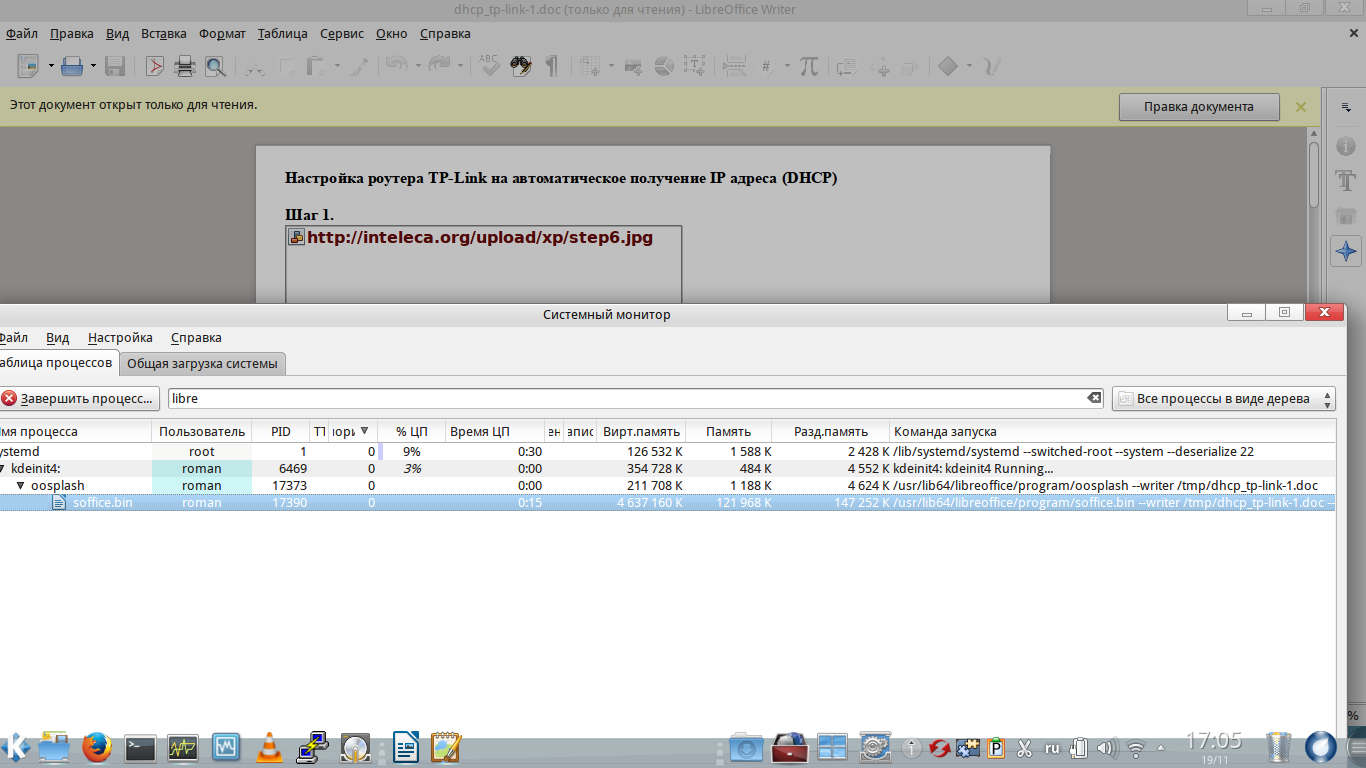Viewport: 1366px width, 768px height.
Task: Sort by PID column header
Action: click(x=281, y=431)
